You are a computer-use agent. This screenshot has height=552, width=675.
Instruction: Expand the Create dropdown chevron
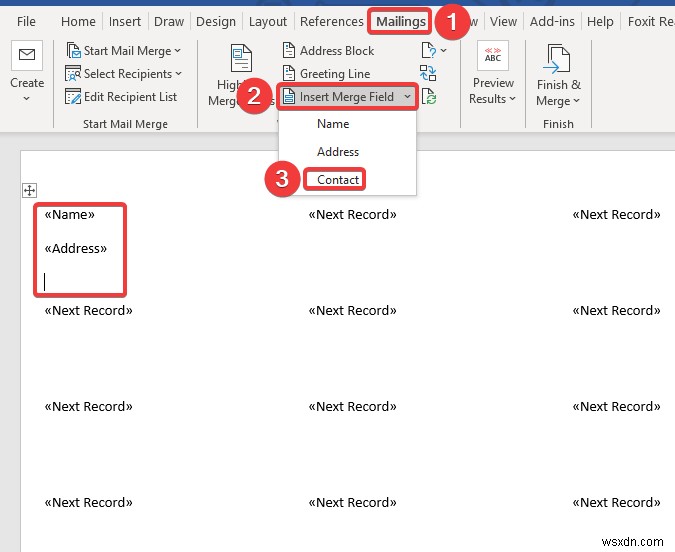pyautogui.click(x=27, y=99)
